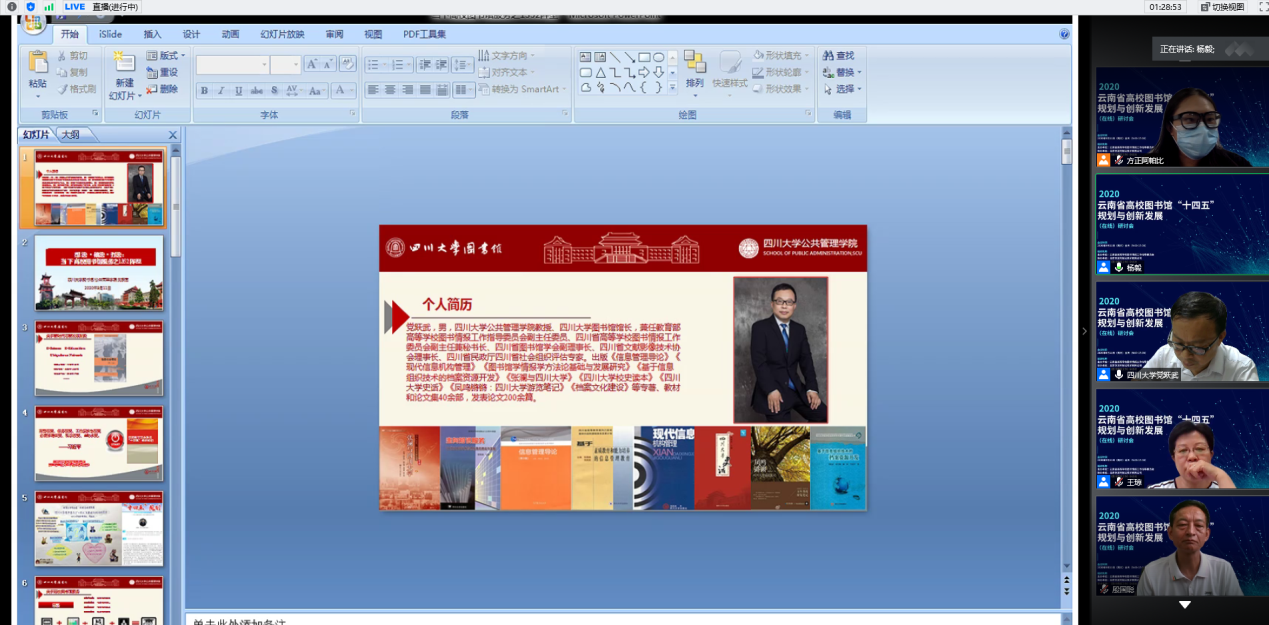Image resolution: width=1269 pixels, height=625 pixels.
Task: Open the font name combo box
Action: tap(232, 64)
